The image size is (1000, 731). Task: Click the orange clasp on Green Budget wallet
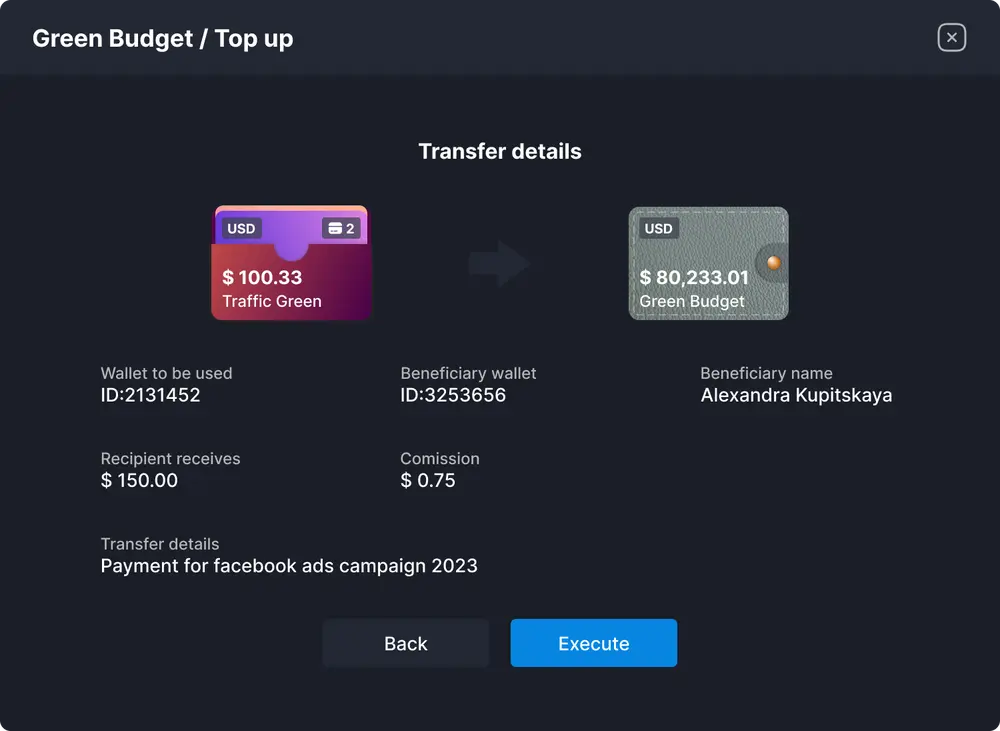[x=773, y=262]
